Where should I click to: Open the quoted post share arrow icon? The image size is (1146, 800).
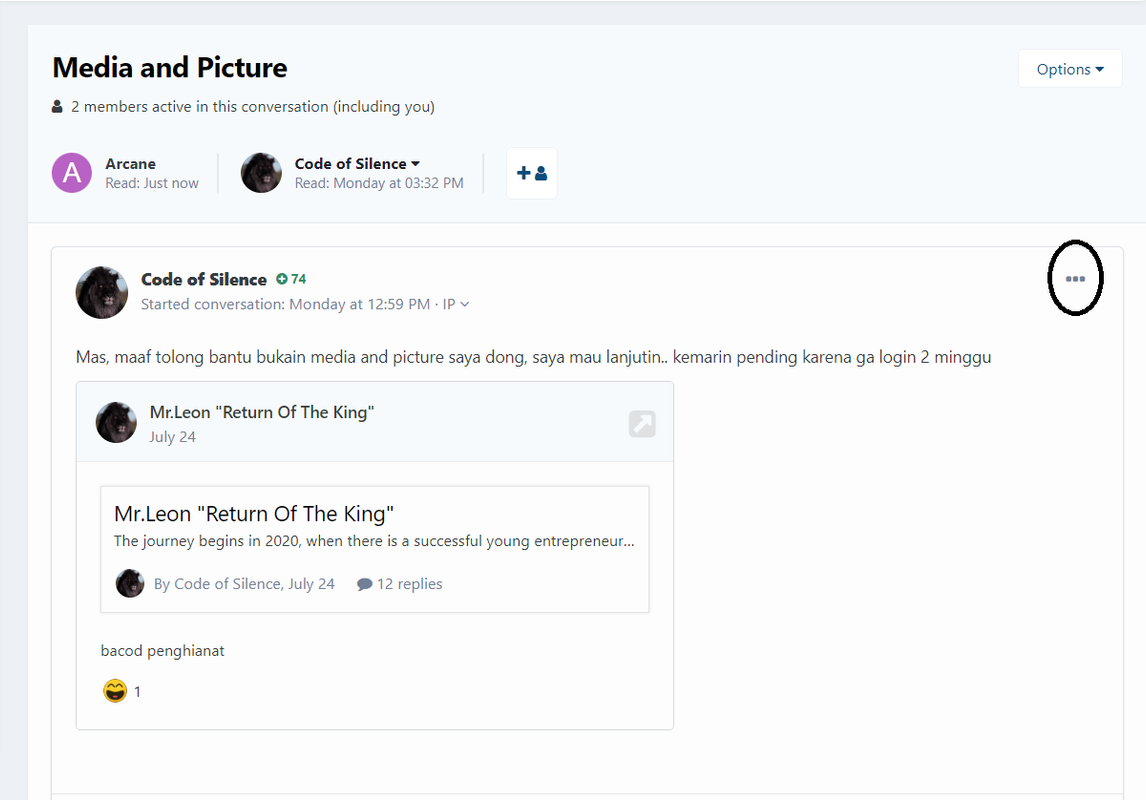pos(642,424)
